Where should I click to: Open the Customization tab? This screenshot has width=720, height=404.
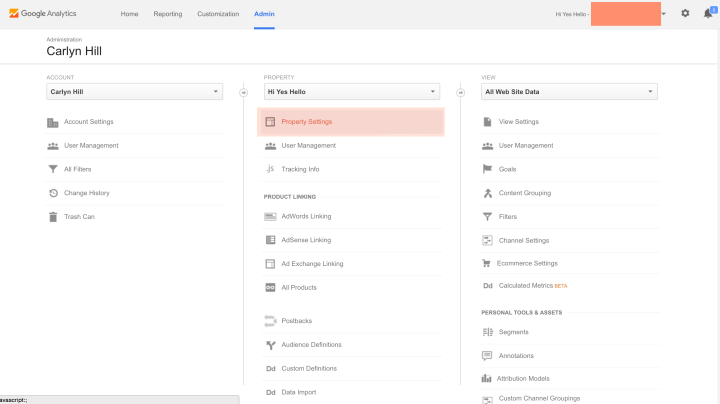pyautogui.click(x=218, y=14)
